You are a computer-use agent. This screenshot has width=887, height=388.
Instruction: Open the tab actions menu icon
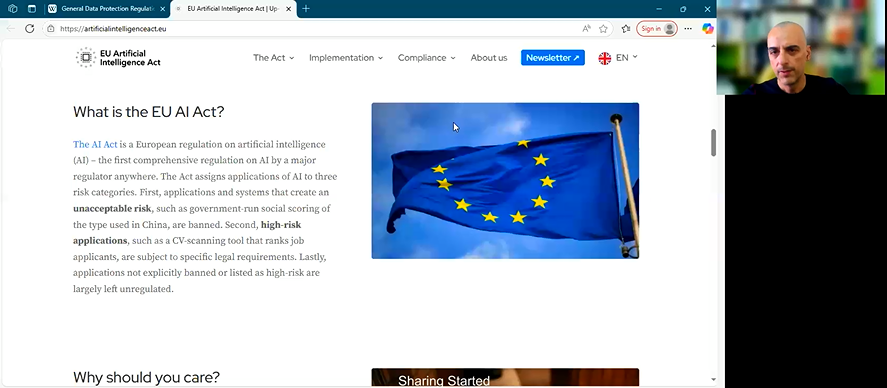pos(32,8)
